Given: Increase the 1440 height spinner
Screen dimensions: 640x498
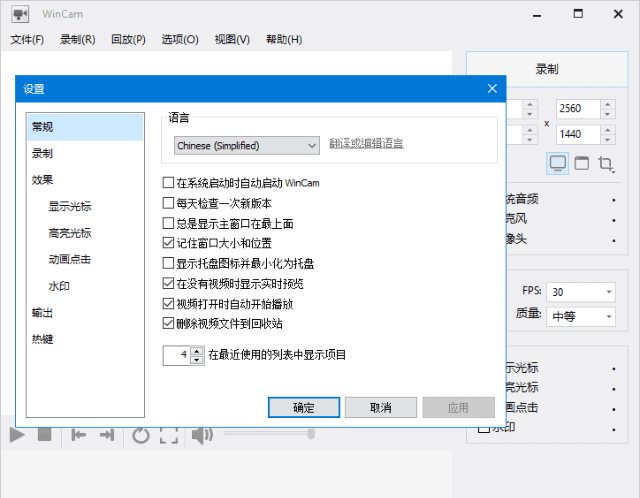Looking at the screenshot, I should click(608, 130).
